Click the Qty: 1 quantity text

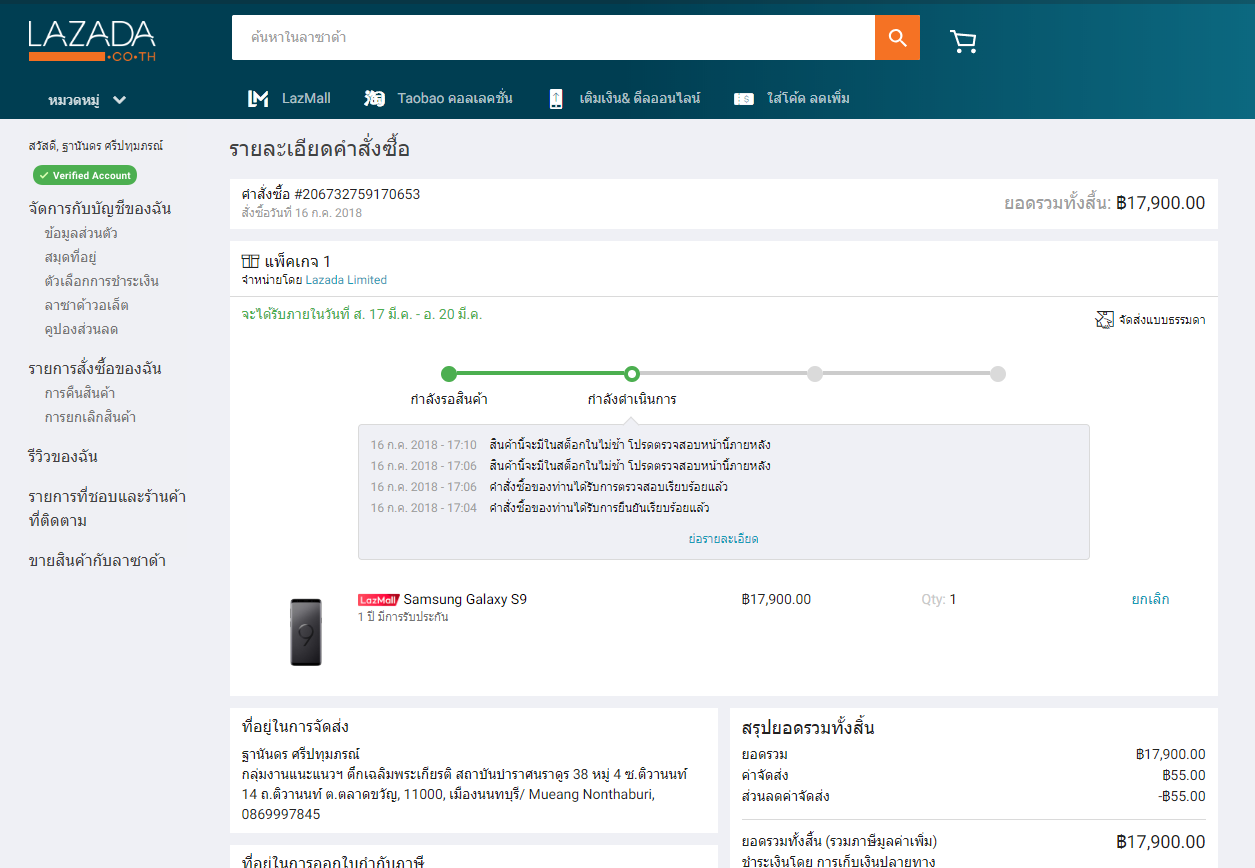[939, 599]
